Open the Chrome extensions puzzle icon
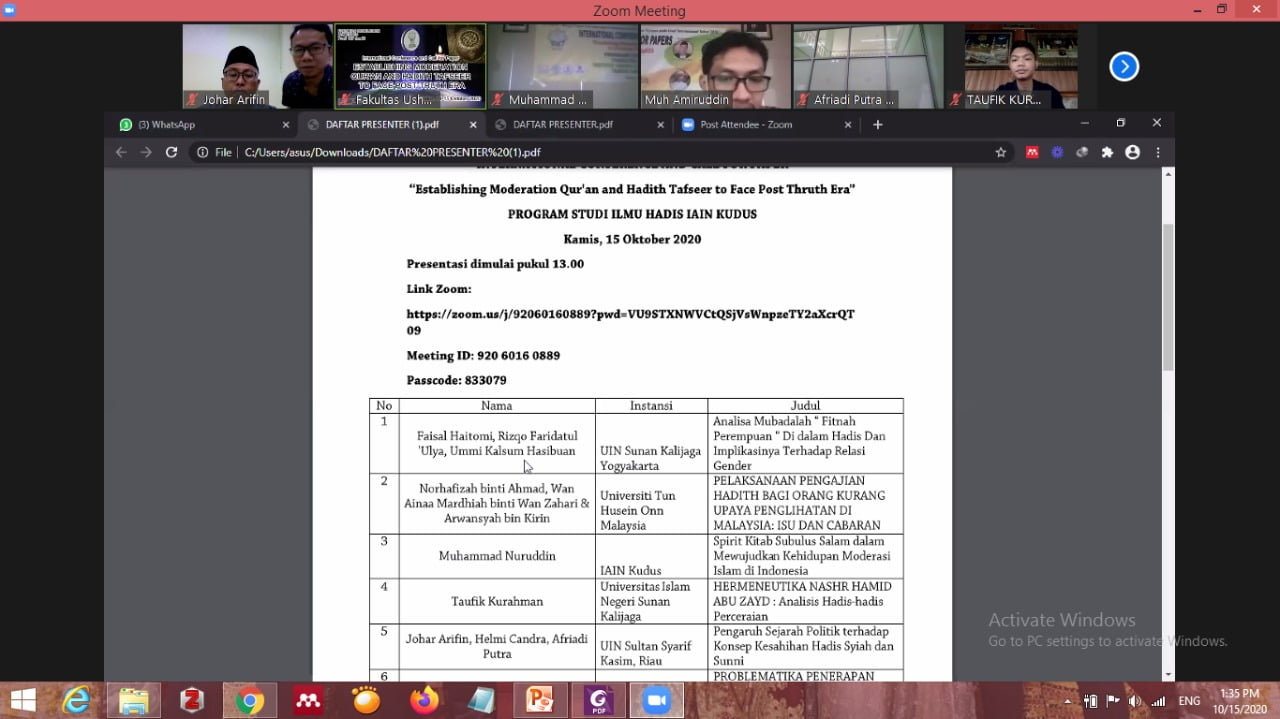This screenshot has width=1280, height=719. 1107,152
